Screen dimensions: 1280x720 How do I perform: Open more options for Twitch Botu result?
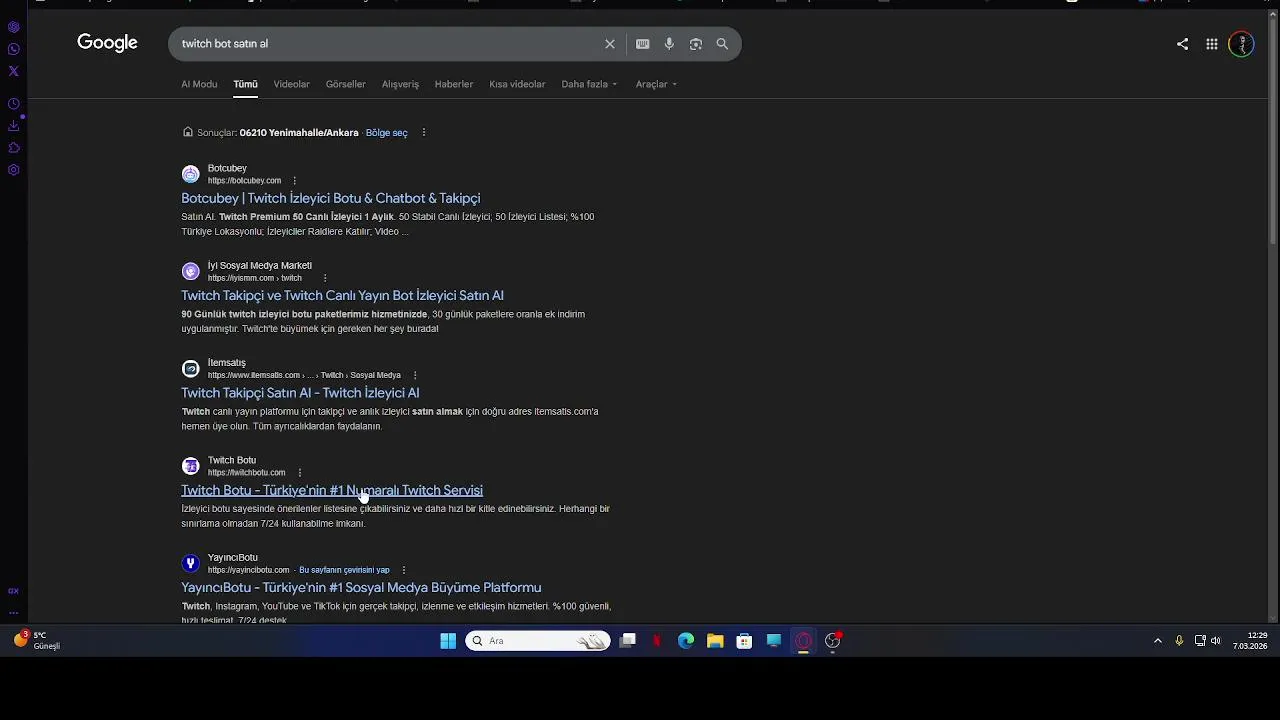pos(300,473)
